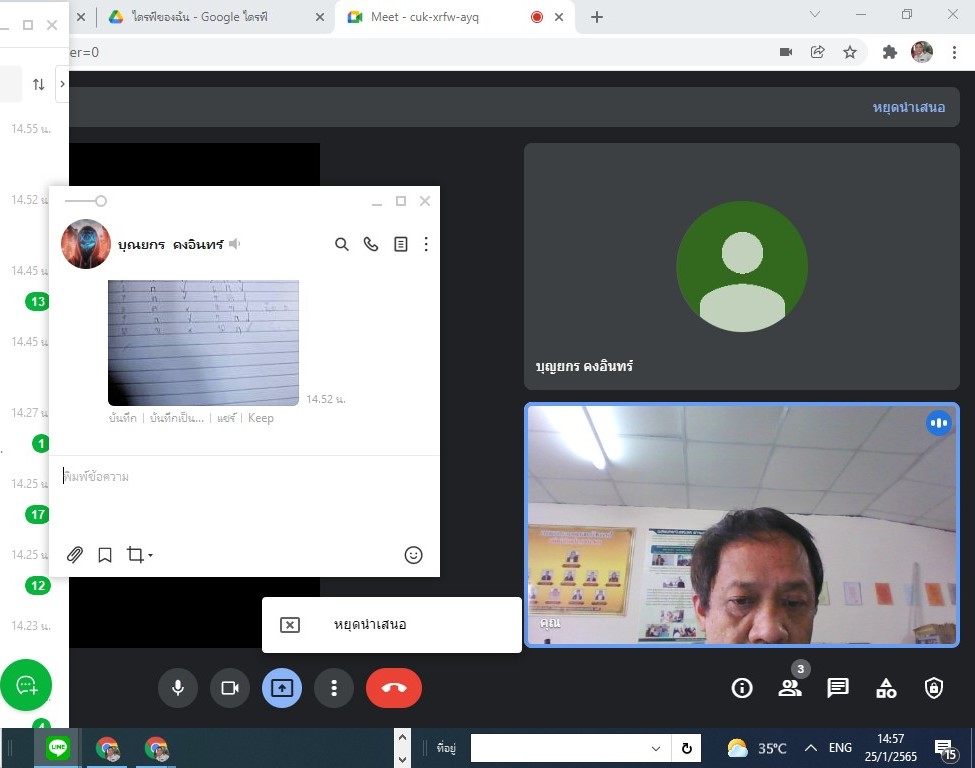Expand the LINE chat more options menu

(x=427, y=244)
